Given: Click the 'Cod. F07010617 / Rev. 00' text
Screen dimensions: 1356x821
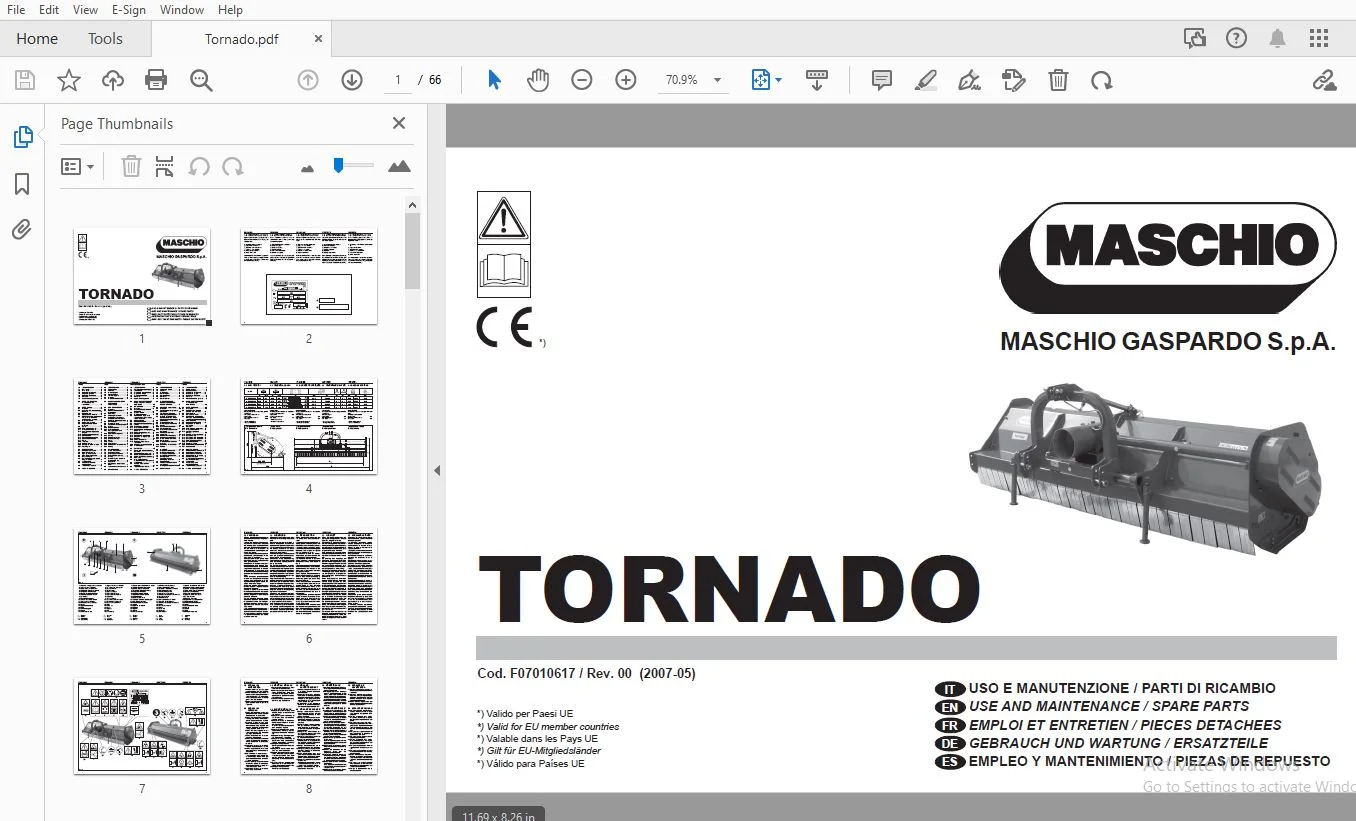Looking at the screenshot, I should click(x=555, y=674).
